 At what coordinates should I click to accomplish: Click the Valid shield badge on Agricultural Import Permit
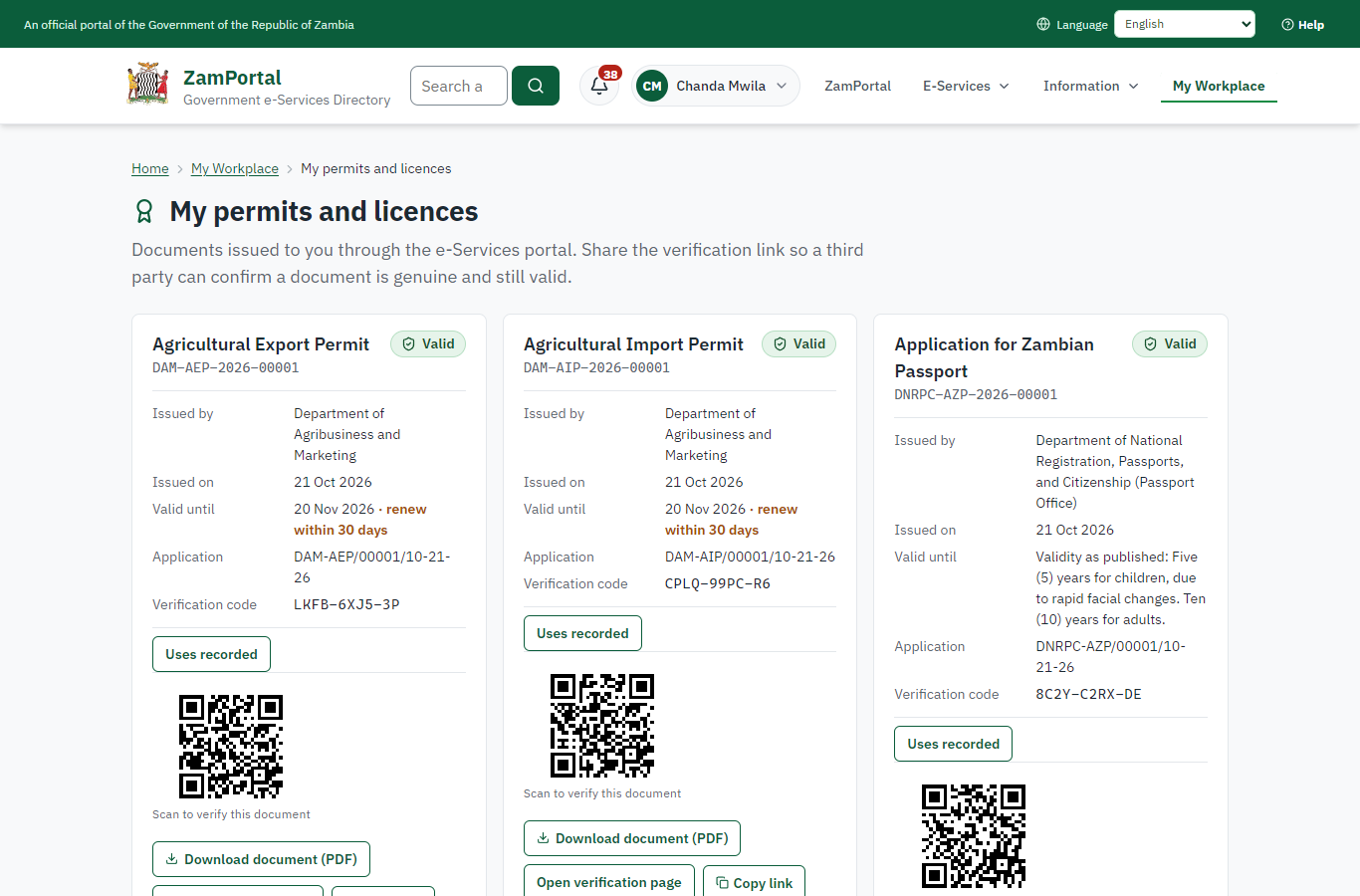[x=799, y=343]
